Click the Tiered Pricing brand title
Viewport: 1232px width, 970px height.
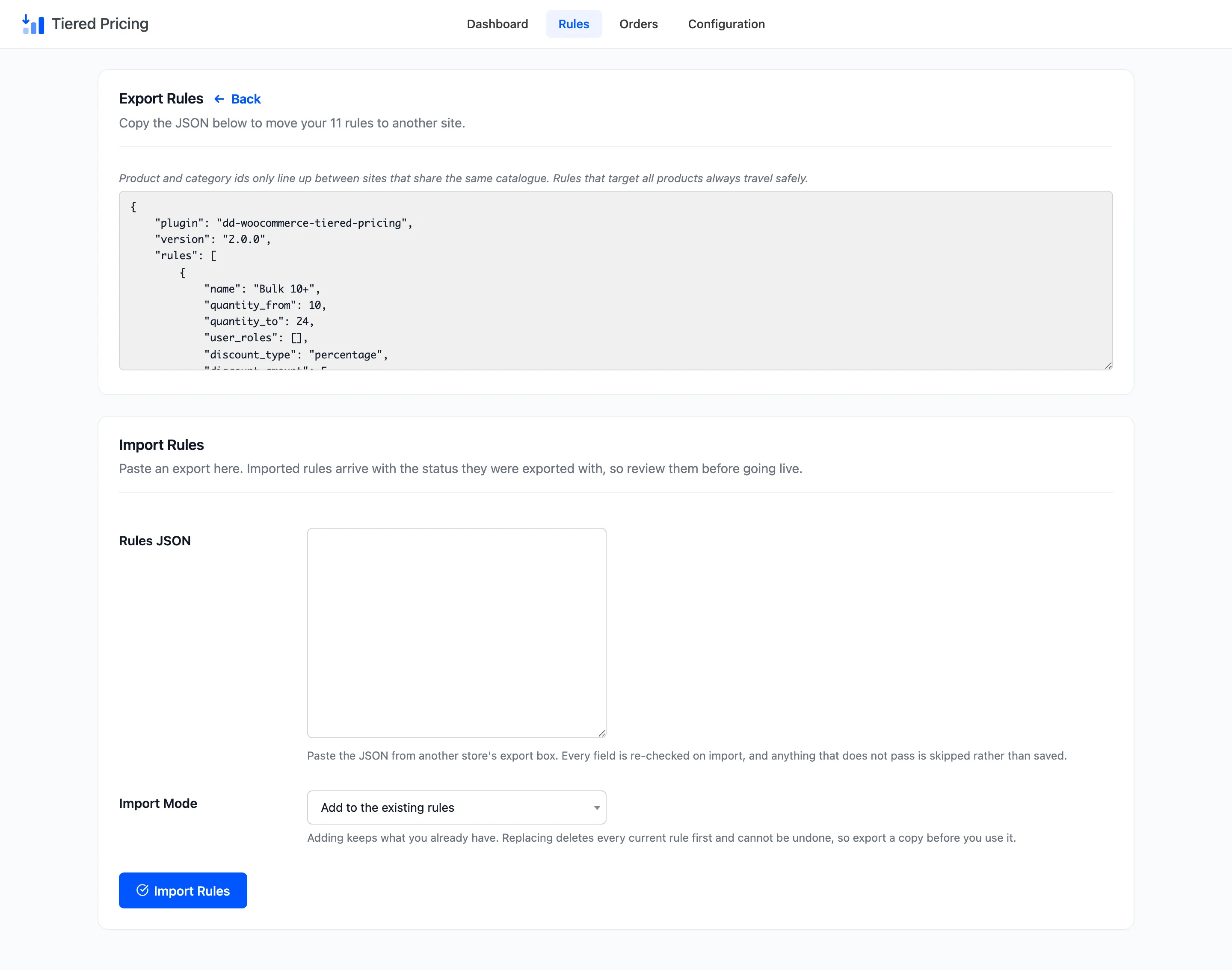click(100, 24)
